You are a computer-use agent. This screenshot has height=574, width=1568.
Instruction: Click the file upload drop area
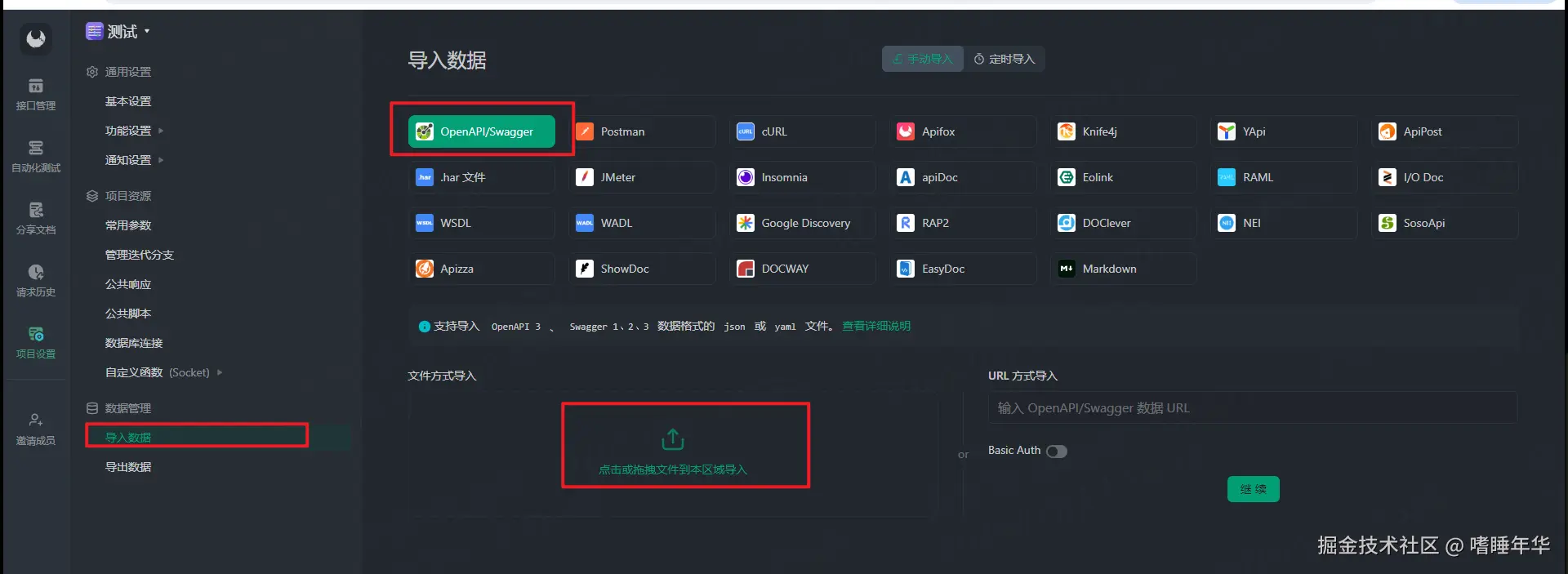(673, 454)
